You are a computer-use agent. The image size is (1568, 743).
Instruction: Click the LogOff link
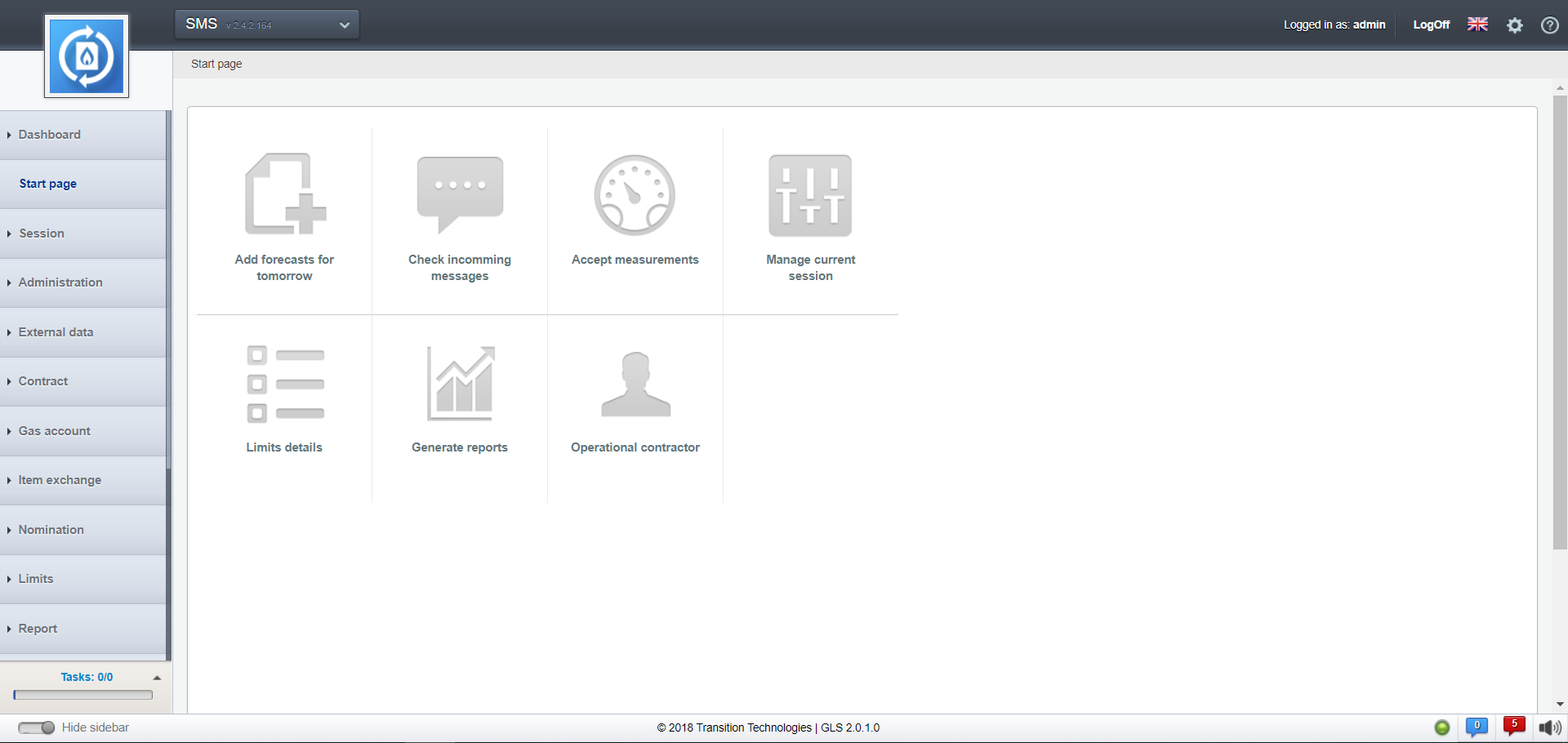pos(1431,24)
